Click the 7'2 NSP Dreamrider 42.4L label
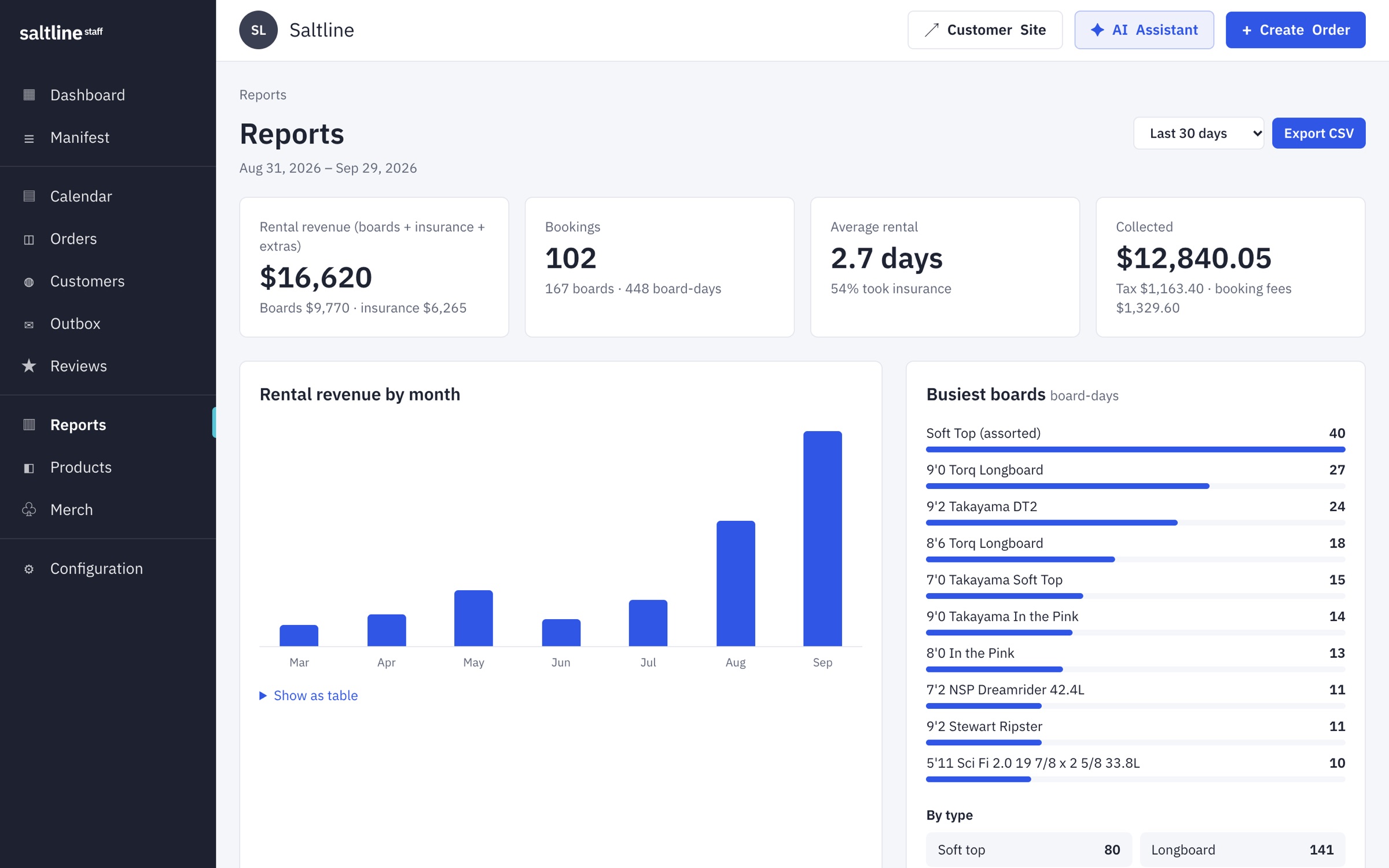This screenshot has width=1389, height=868. (1005, 690)
